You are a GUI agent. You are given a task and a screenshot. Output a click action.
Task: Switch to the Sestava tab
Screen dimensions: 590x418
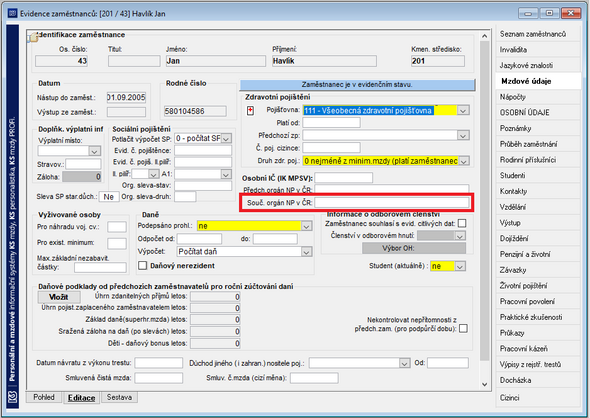(x=119, y=397)
